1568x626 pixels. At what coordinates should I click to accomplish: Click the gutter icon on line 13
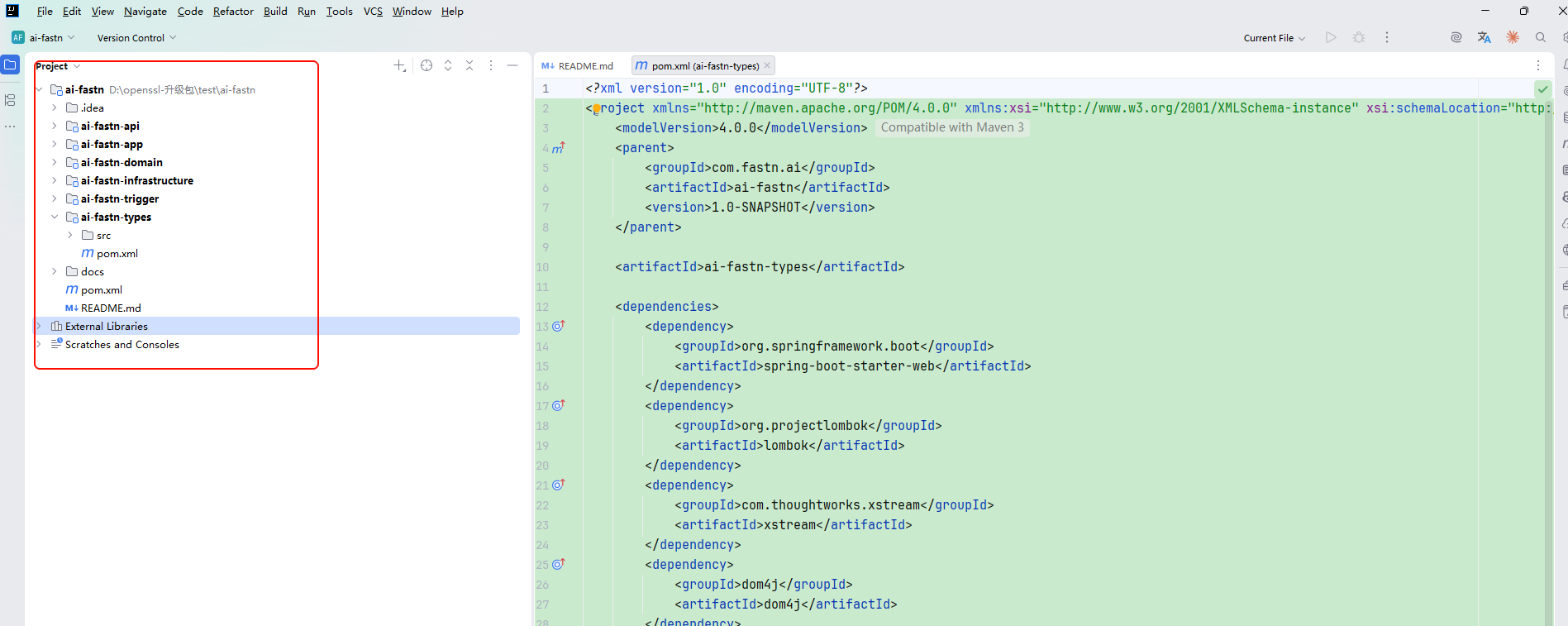558,326
